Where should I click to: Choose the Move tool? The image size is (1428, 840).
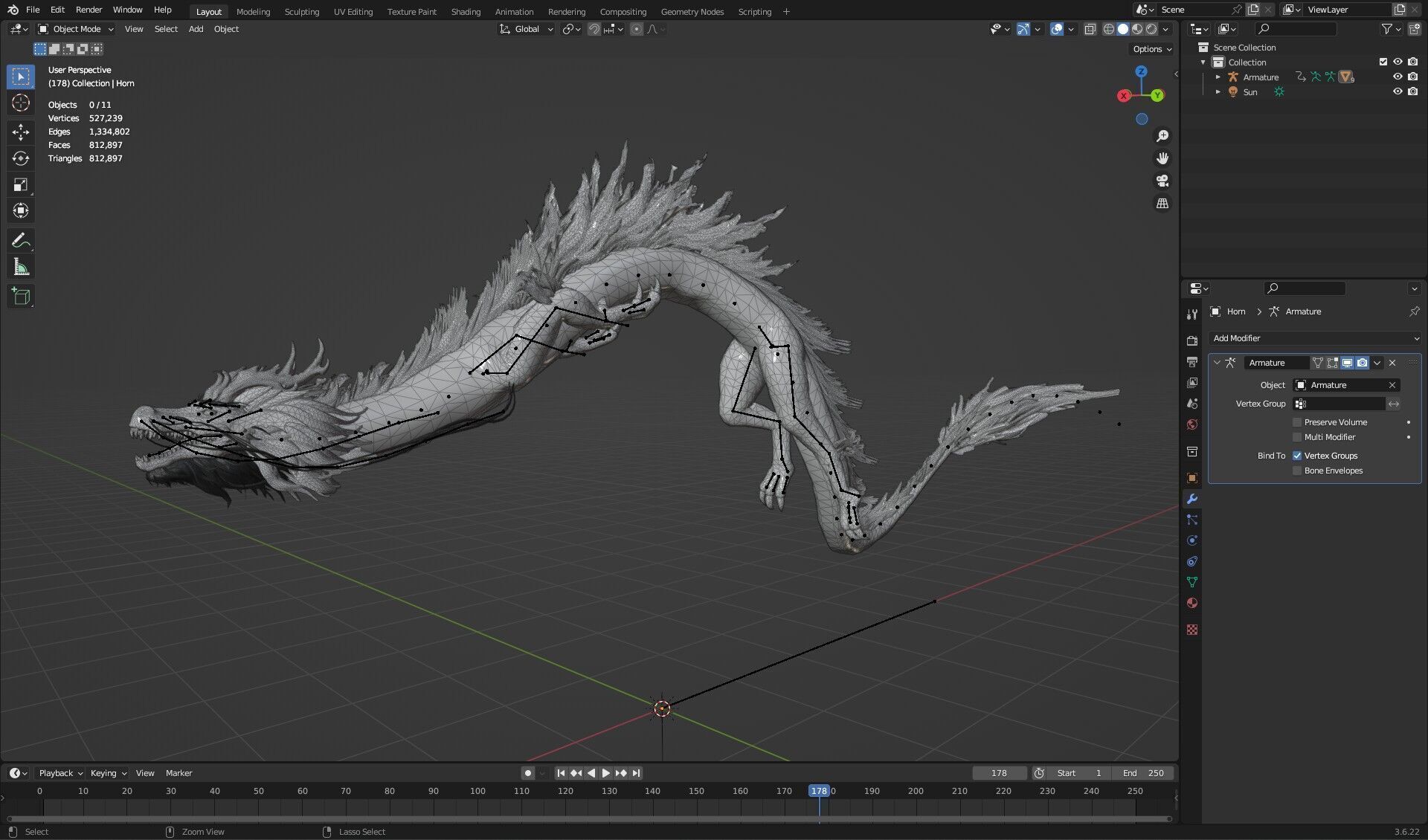[21, 132]
